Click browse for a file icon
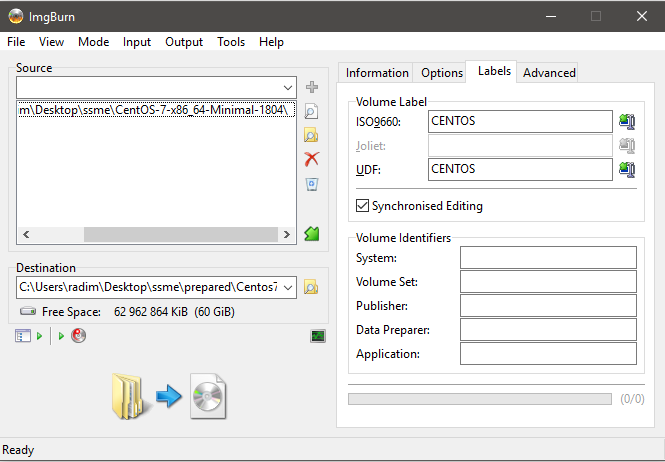Image resolution: width=665 pixels, height=462 pixels. point(311,112)
